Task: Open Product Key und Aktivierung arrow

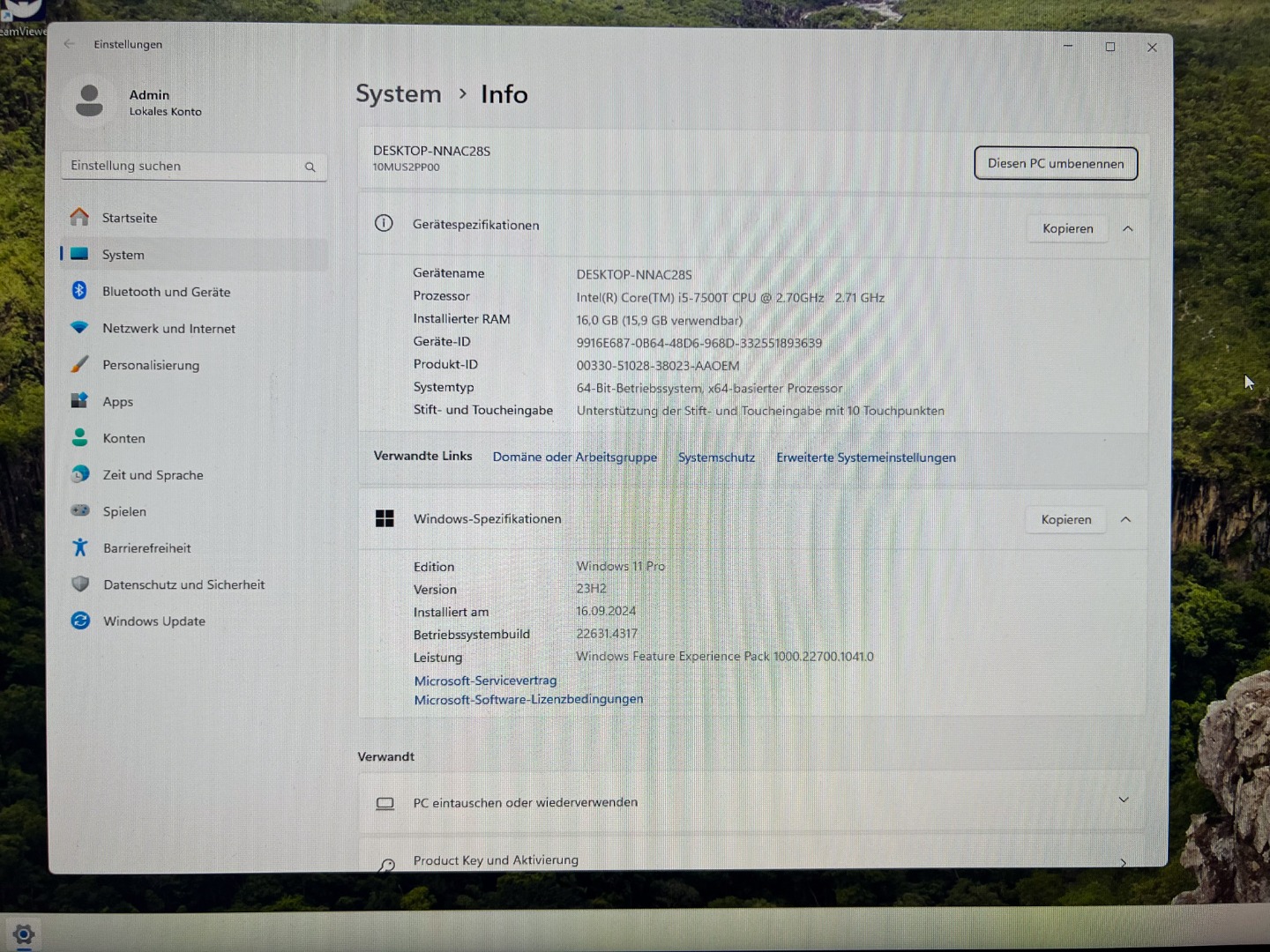Action: pos(1123,863)
